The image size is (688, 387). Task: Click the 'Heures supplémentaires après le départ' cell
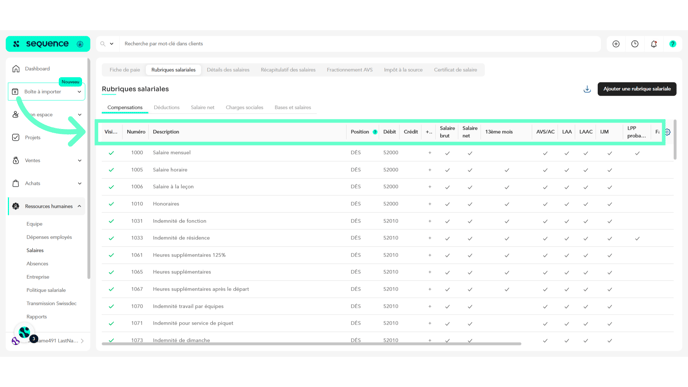[x=201, y=289]
